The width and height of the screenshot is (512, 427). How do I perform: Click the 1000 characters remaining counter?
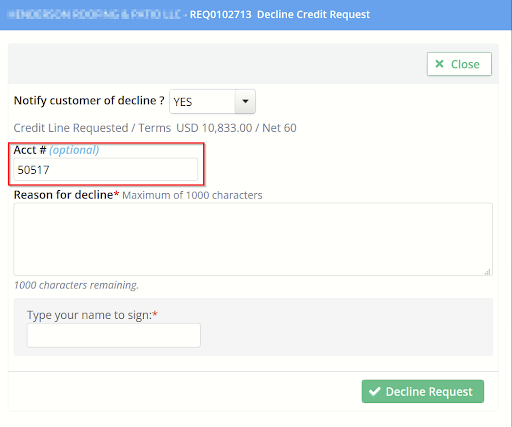pyautogui.click(x=76, y=285)
